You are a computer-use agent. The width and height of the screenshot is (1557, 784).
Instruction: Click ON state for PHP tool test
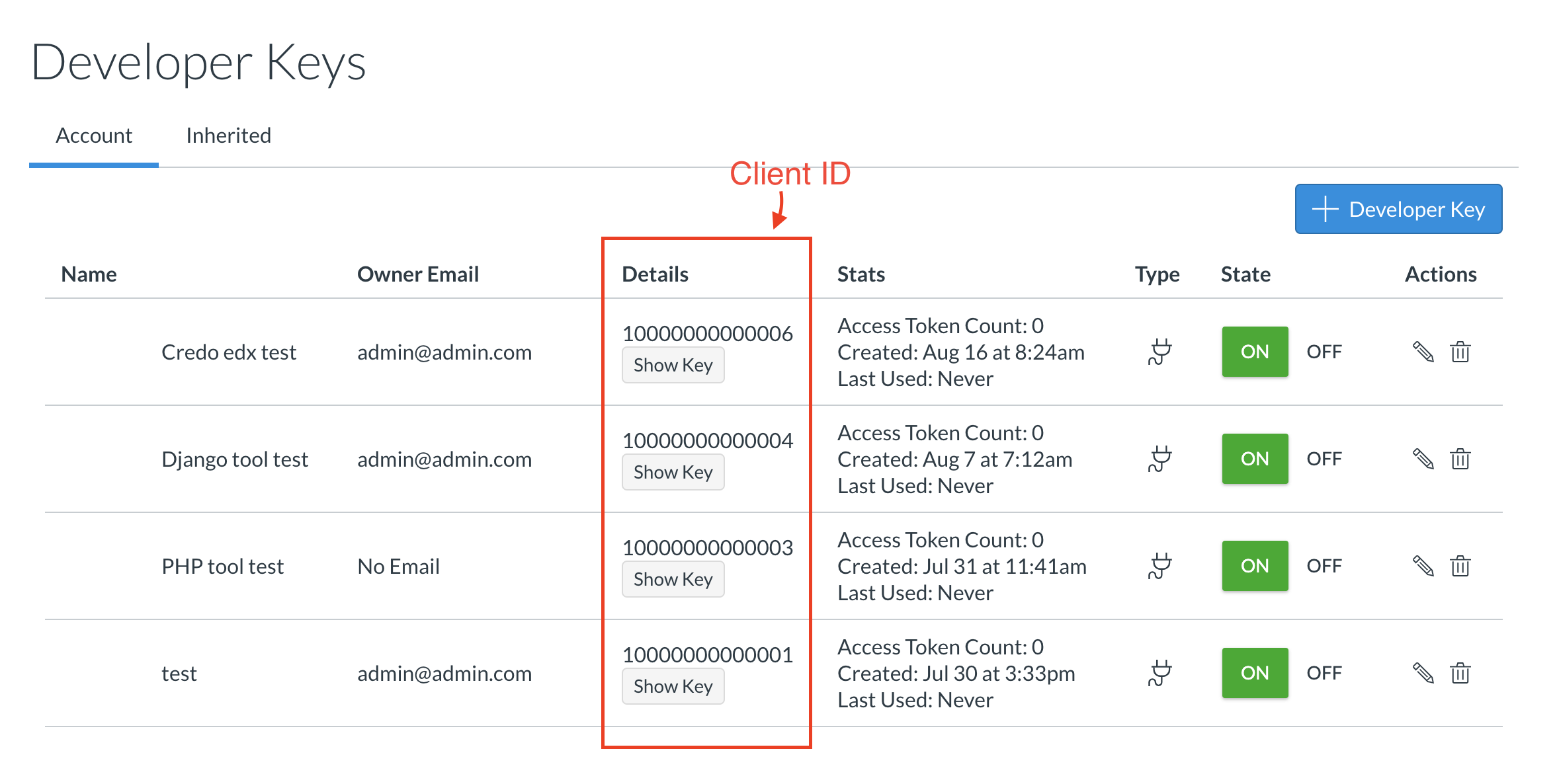tap(1254, 566)
